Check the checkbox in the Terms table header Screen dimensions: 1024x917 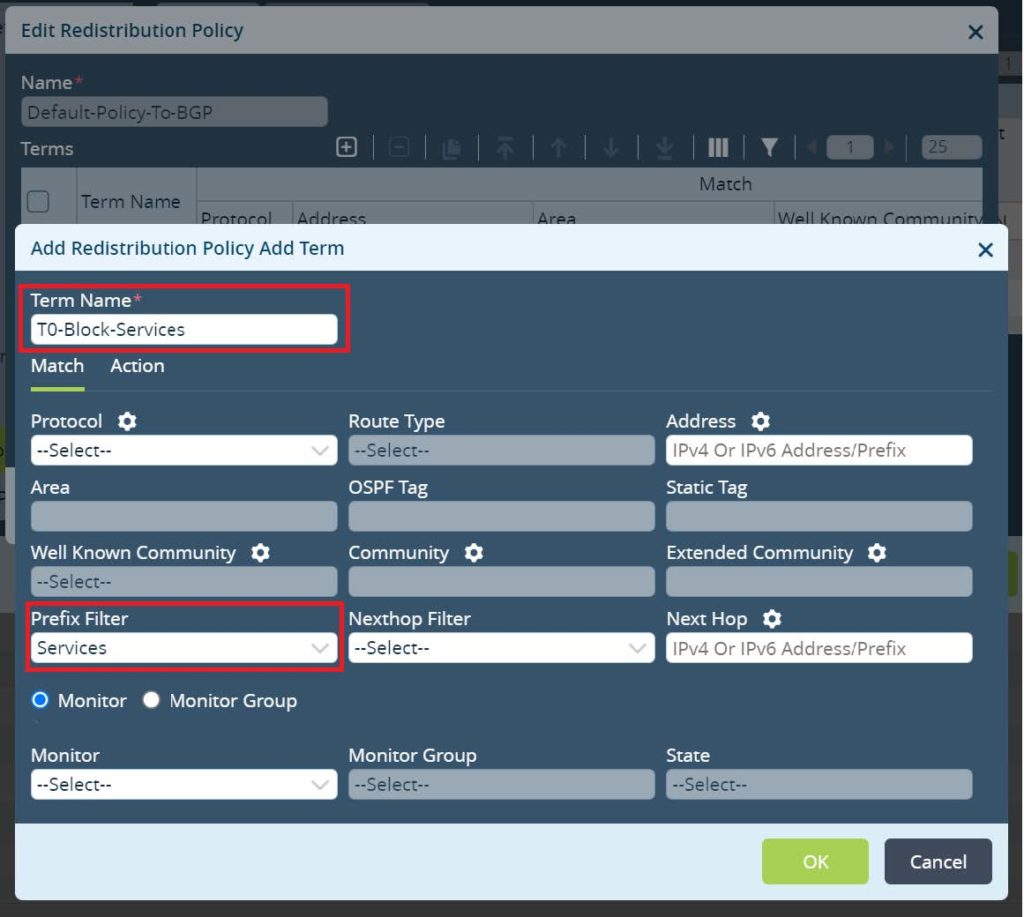(x=37, y=200)
